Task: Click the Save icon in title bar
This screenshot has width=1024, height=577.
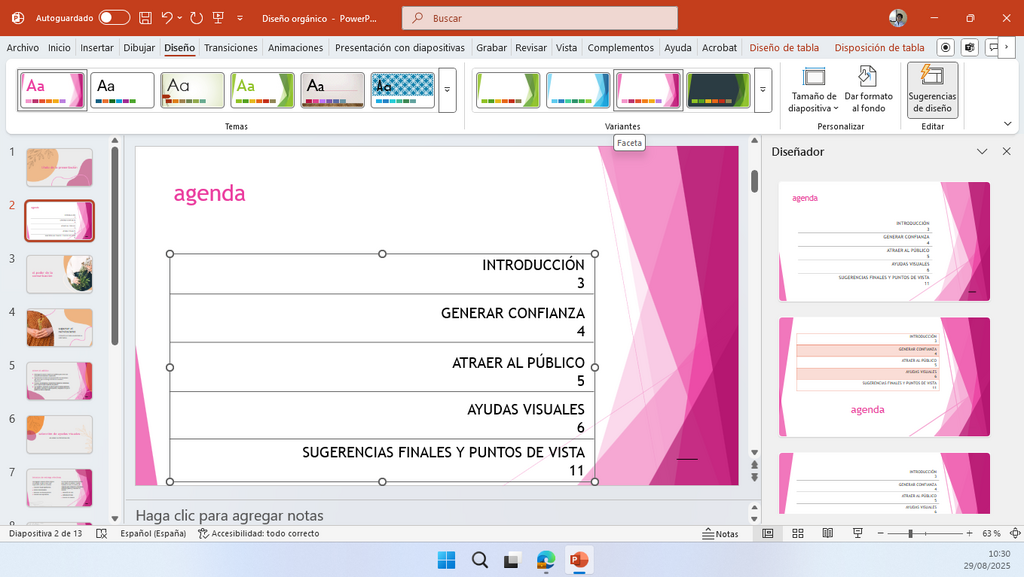Action: tap(146, 18)
